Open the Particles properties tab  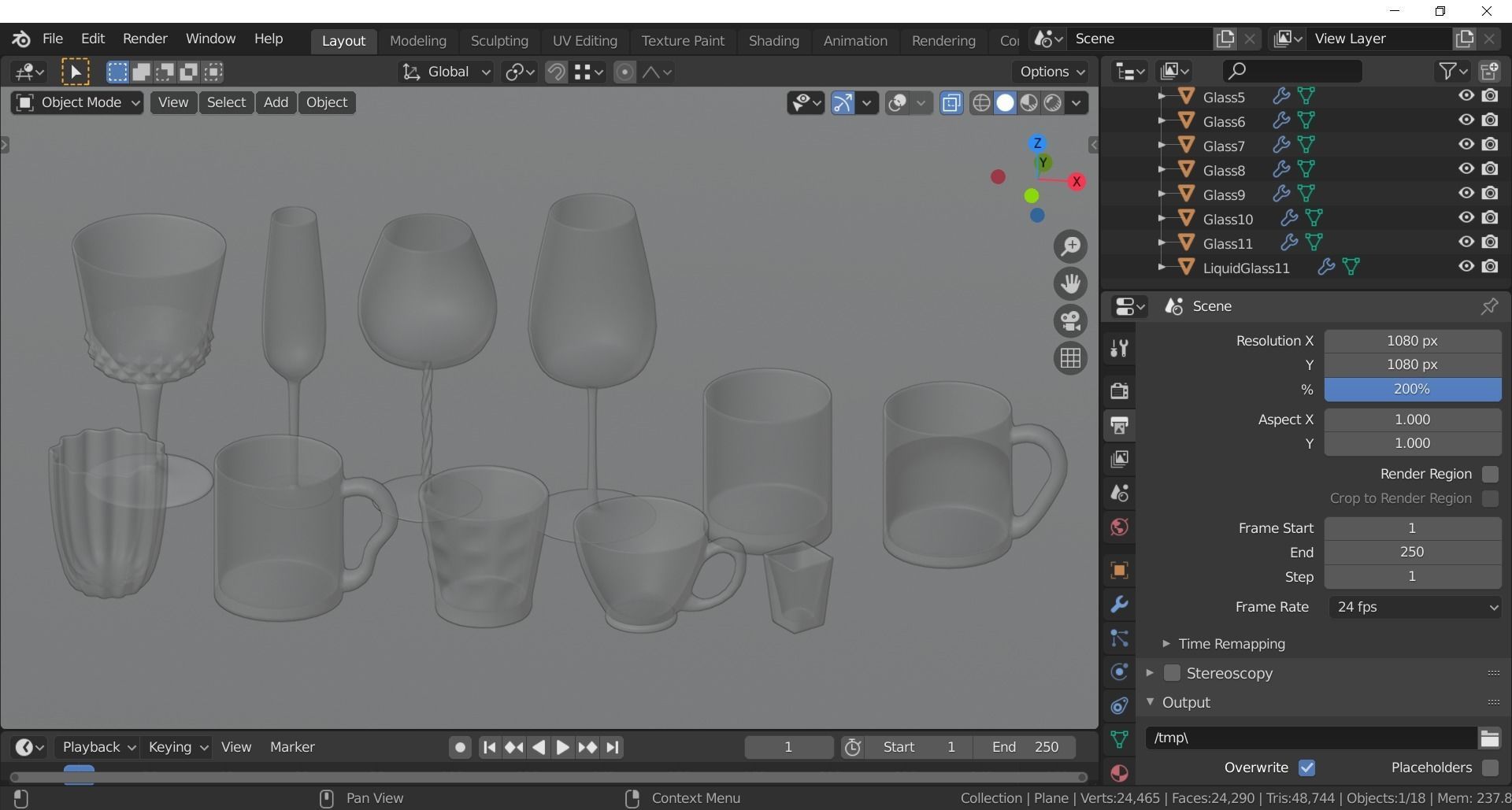coord(1119,638)
